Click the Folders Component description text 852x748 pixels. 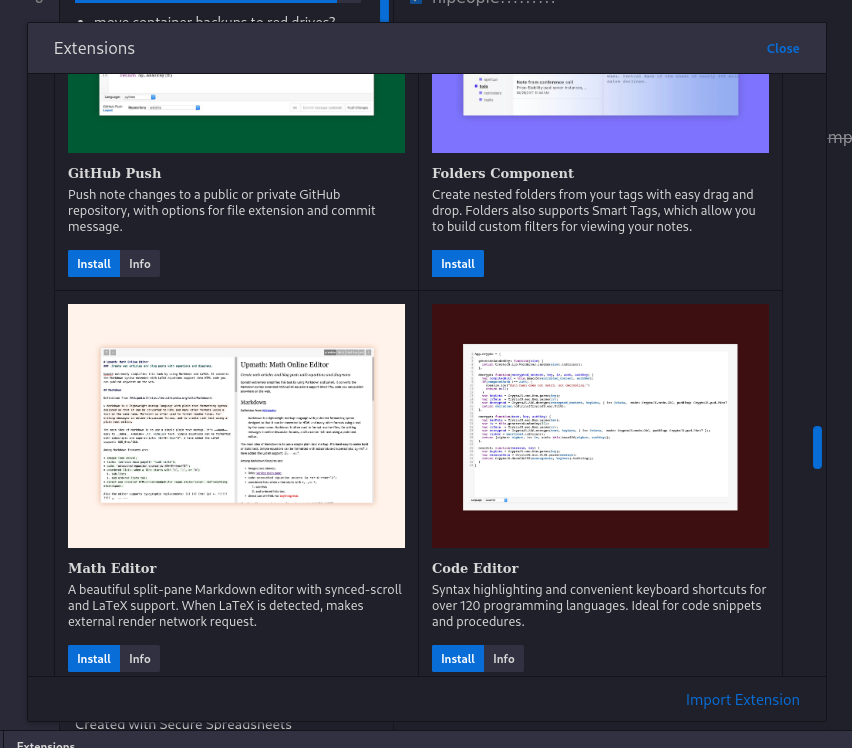point(593,211)
